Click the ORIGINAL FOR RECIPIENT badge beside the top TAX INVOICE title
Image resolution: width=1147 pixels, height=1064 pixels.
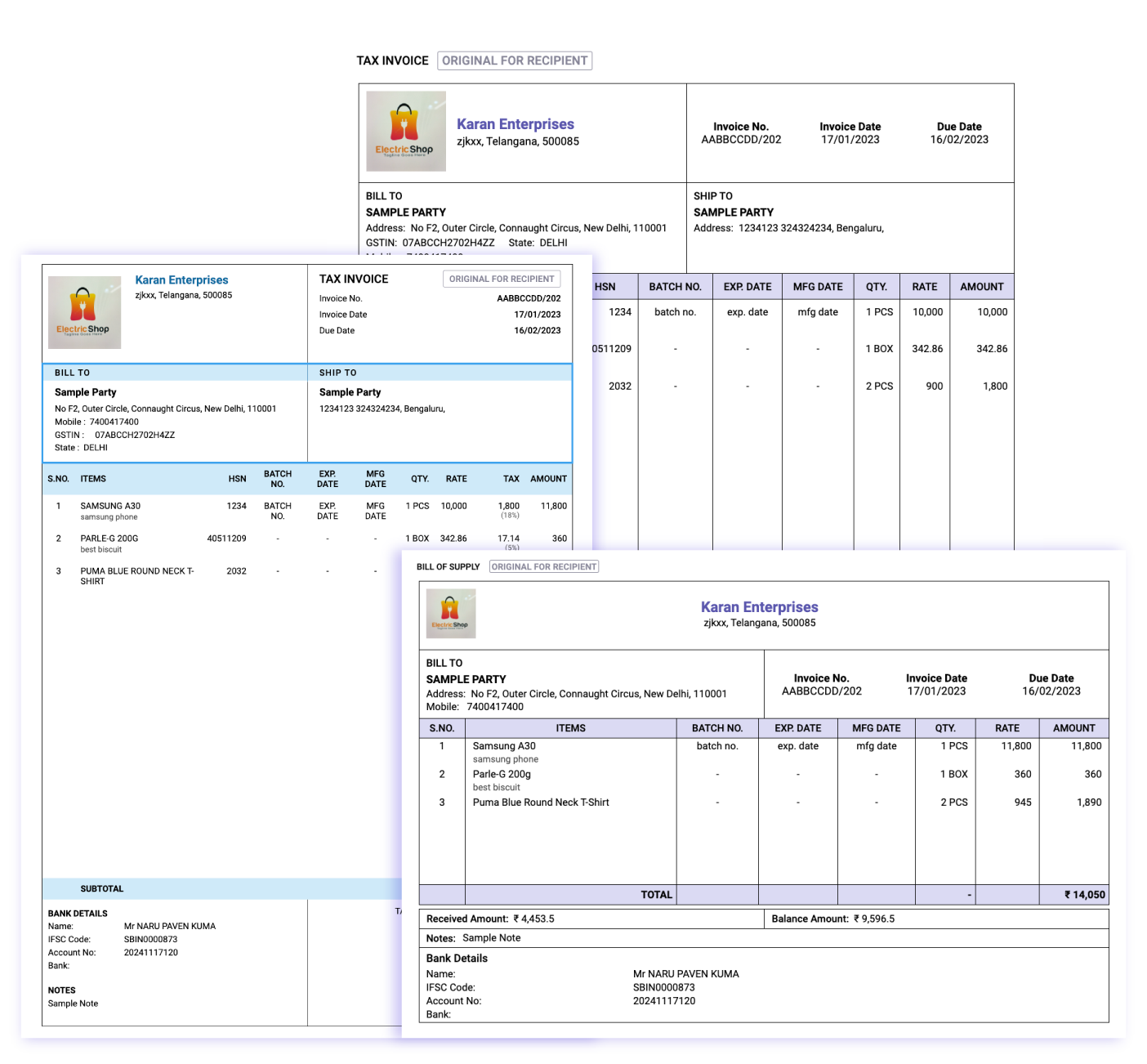click(515, 60)
